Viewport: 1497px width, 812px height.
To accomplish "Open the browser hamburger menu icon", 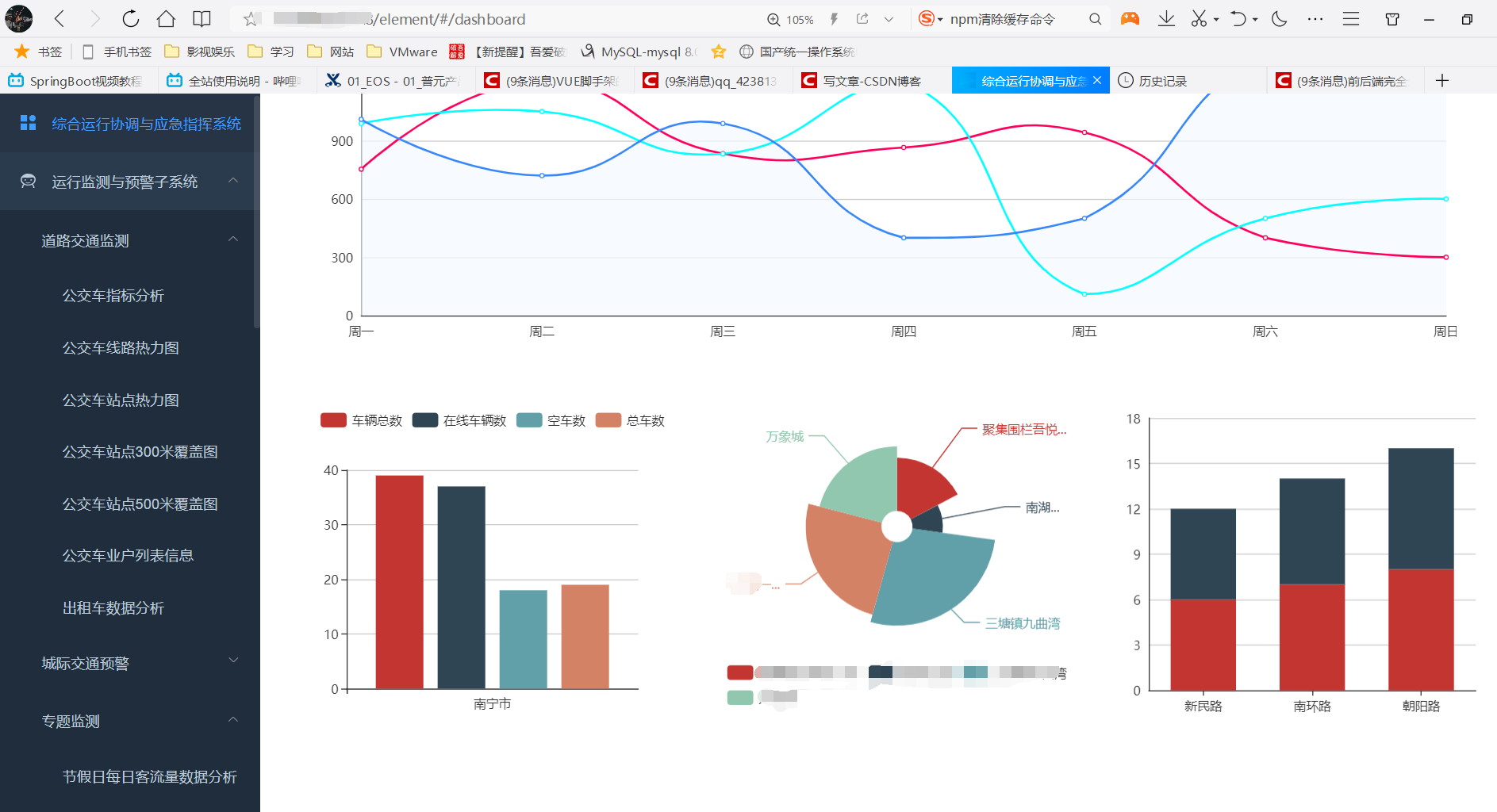I will click(1351, 19).
